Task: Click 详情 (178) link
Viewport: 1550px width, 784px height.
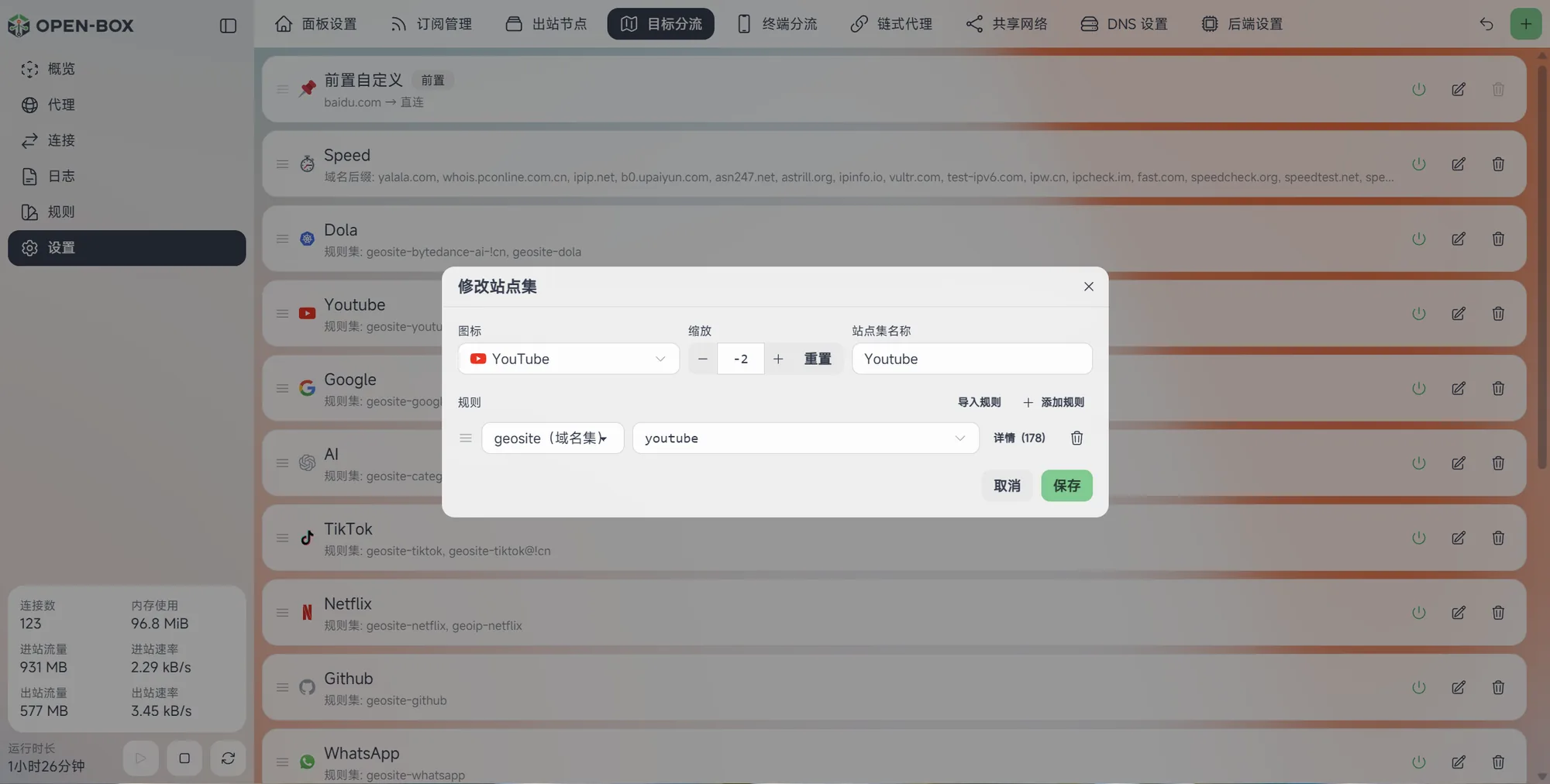Action: 1019,438
